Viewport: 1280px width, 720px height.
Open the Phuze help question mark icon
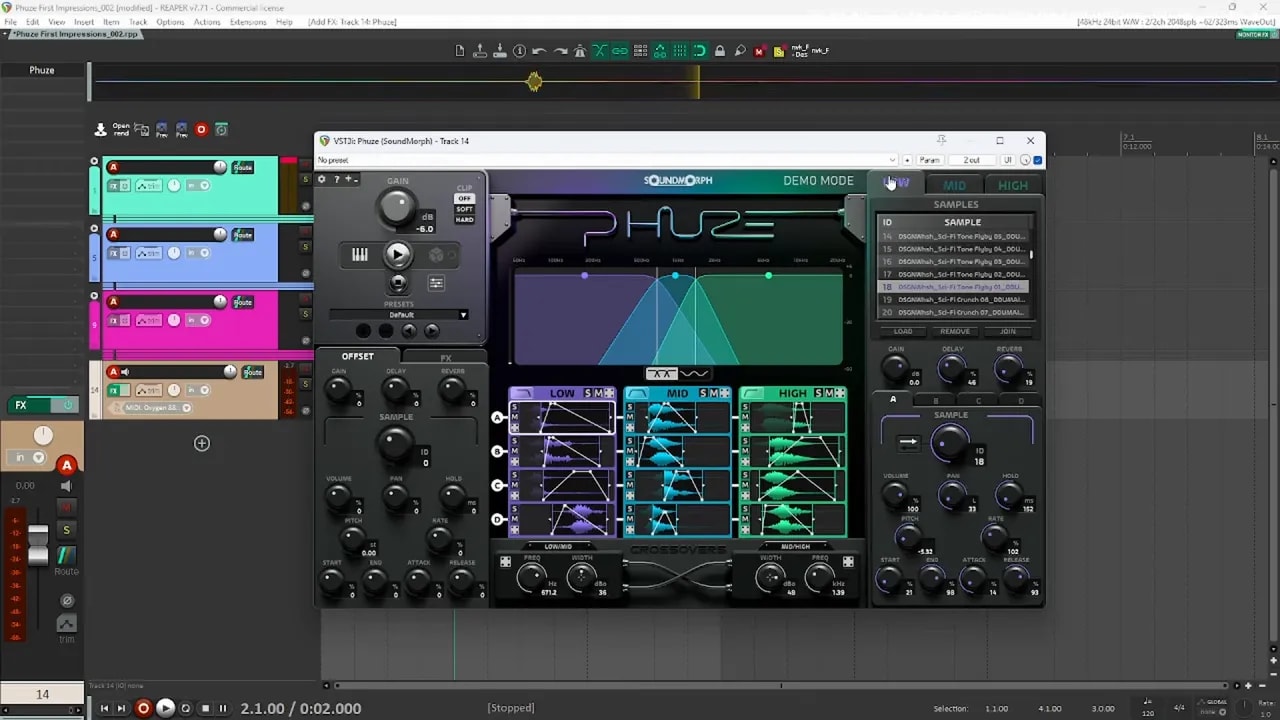click(x=337, y=180)
